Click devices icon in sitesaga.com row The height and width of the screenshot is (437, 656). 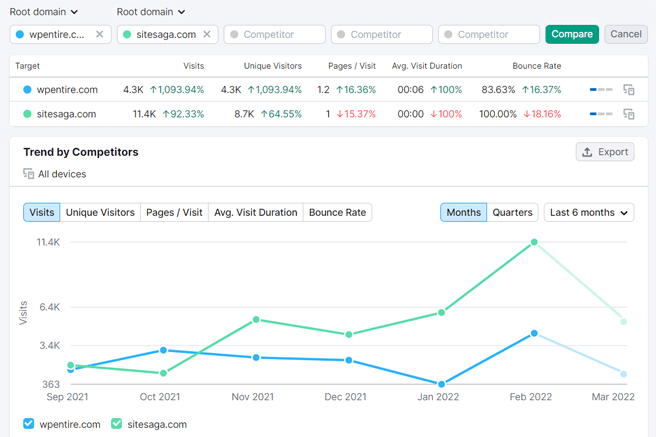click(x=629, y=114)
